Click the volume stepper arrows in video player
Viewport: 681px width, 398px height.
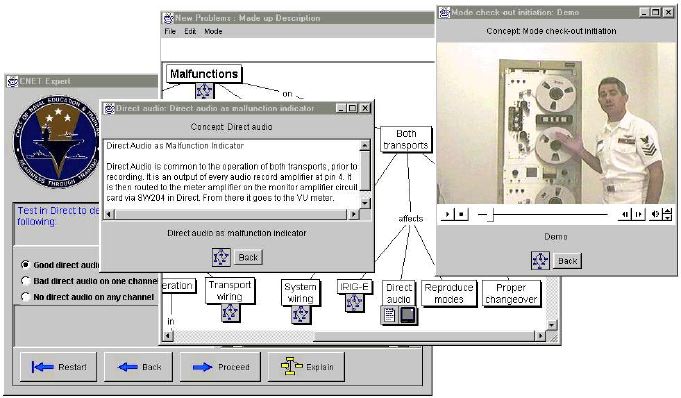668,214
